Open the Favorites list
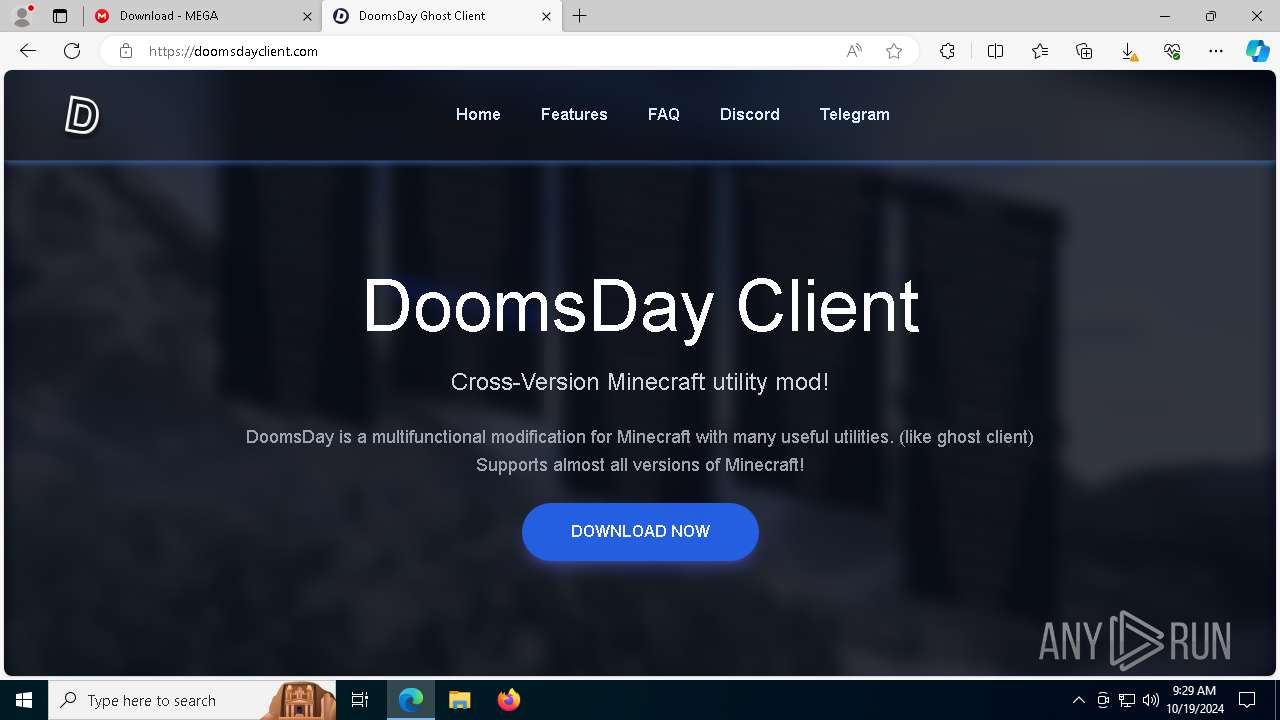 tap(1040, 51)
